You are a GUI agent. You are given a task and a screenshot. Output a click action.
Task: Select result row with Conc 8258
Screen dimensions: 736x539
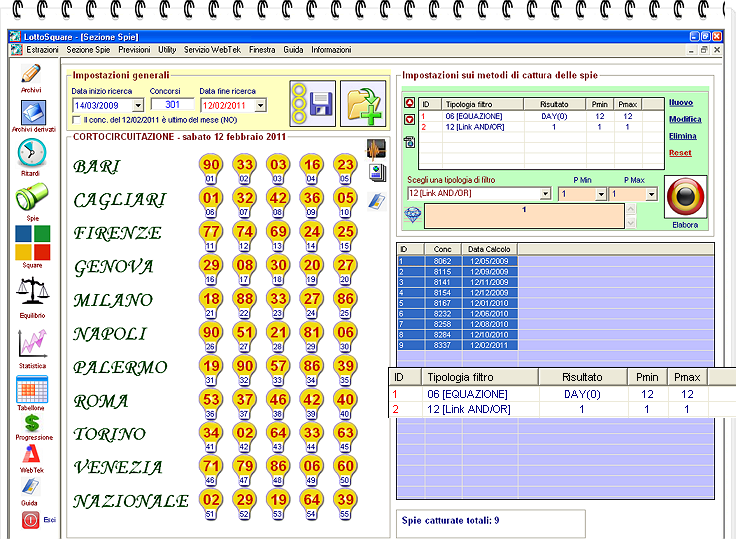458,324
